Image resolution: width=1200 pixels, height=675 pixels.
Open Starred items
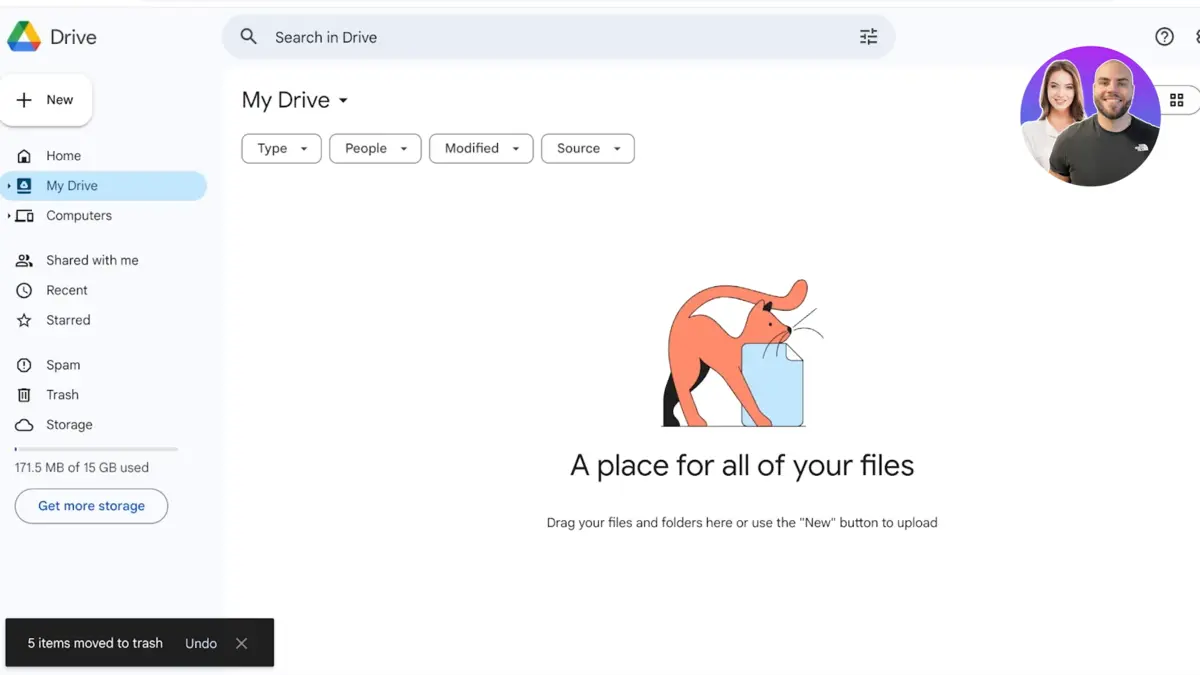(68, 320)
